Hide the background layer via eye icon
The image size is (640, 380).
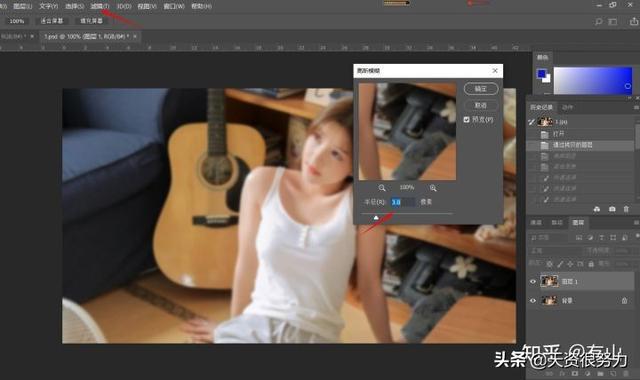pyautogui.click(x=533, y=301)
